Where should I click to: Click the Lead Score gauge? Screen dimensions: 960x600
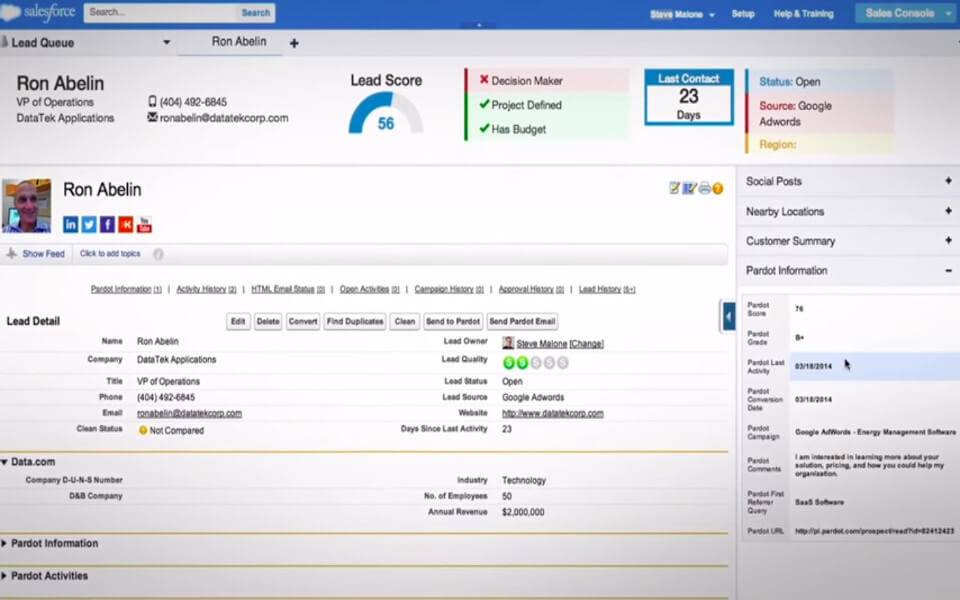[x=386, y=113]
